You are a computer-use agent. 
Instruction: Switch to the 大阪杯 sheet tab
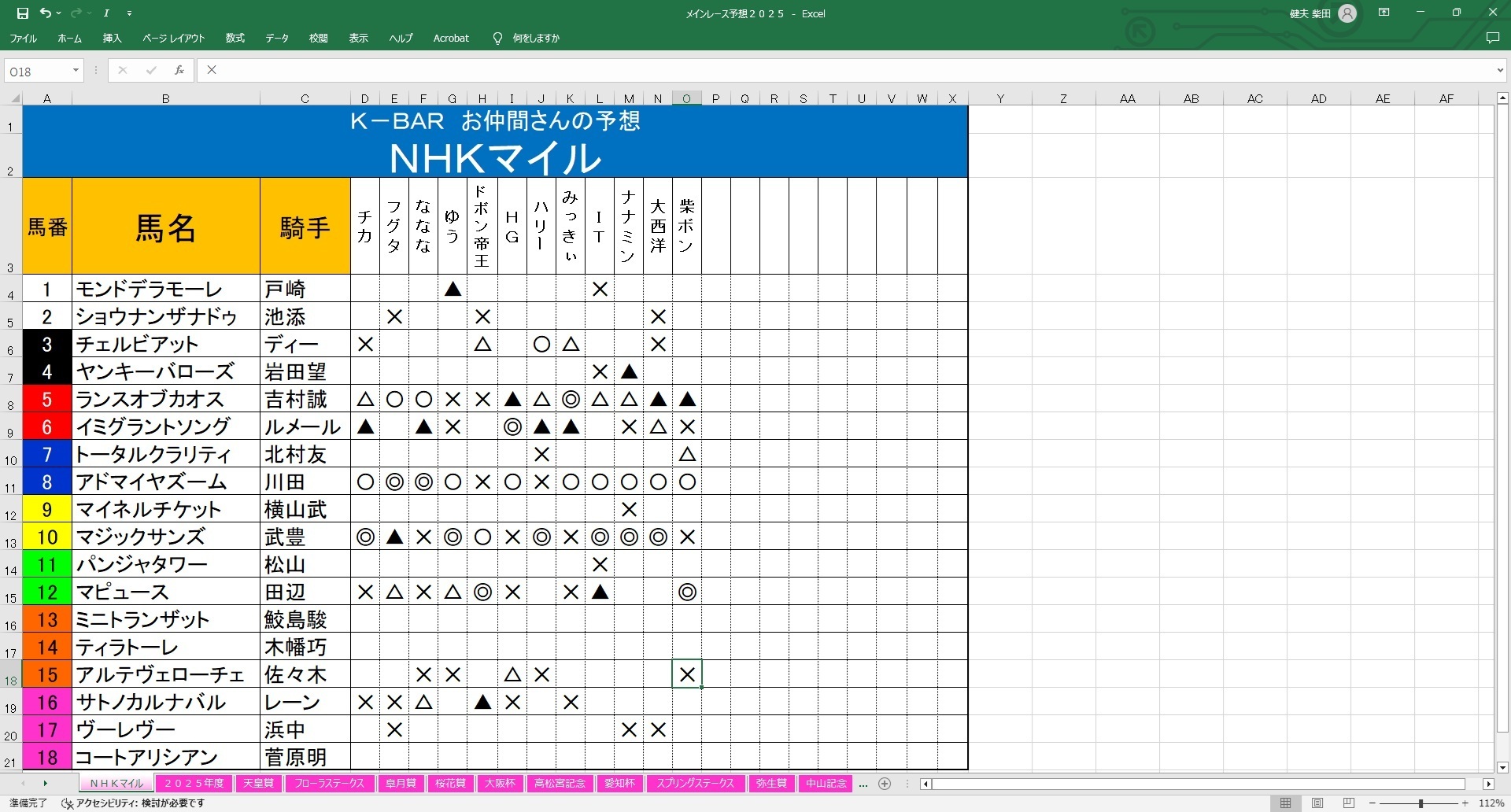500,783
